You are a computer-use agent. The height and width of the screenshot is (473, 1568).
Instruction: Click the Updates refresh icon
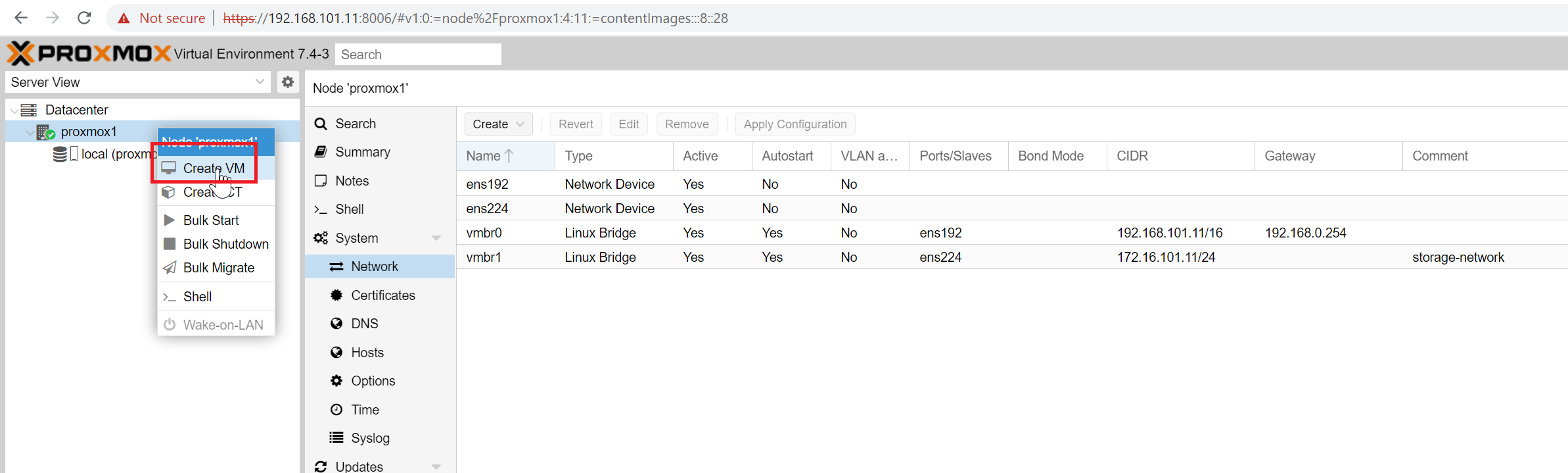[x=321, y=466]
